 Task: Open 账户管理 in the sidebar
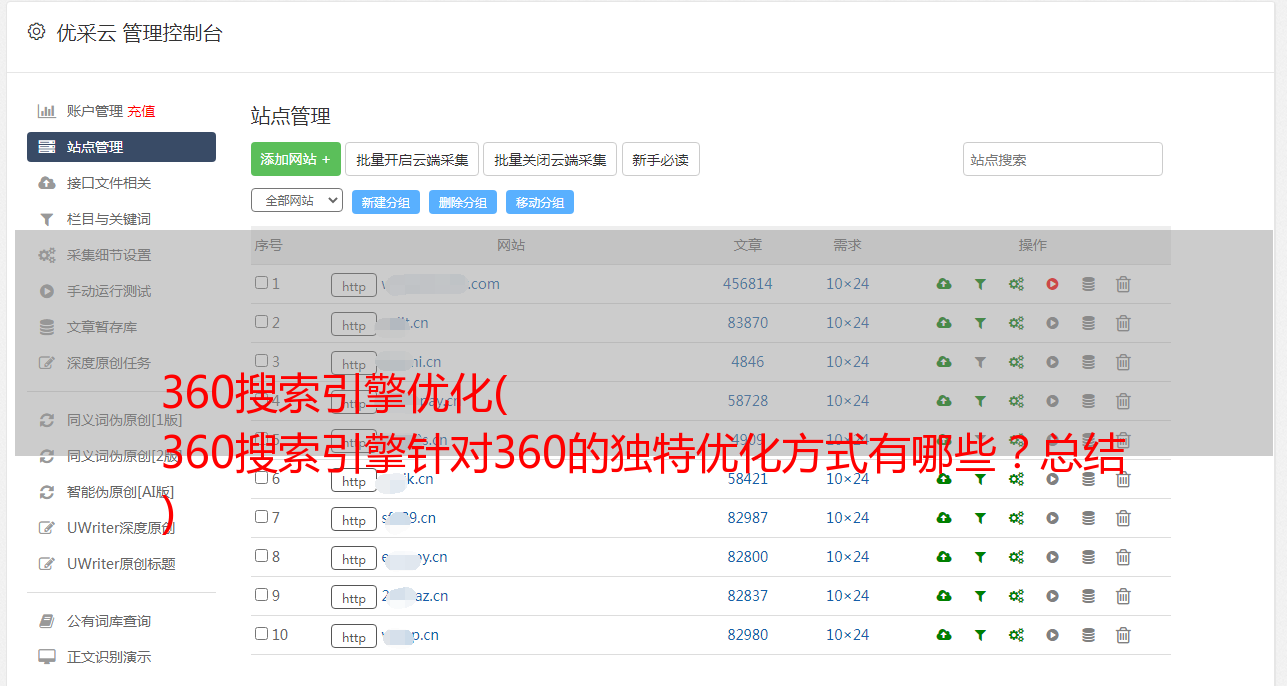click(x=94, y=111)
